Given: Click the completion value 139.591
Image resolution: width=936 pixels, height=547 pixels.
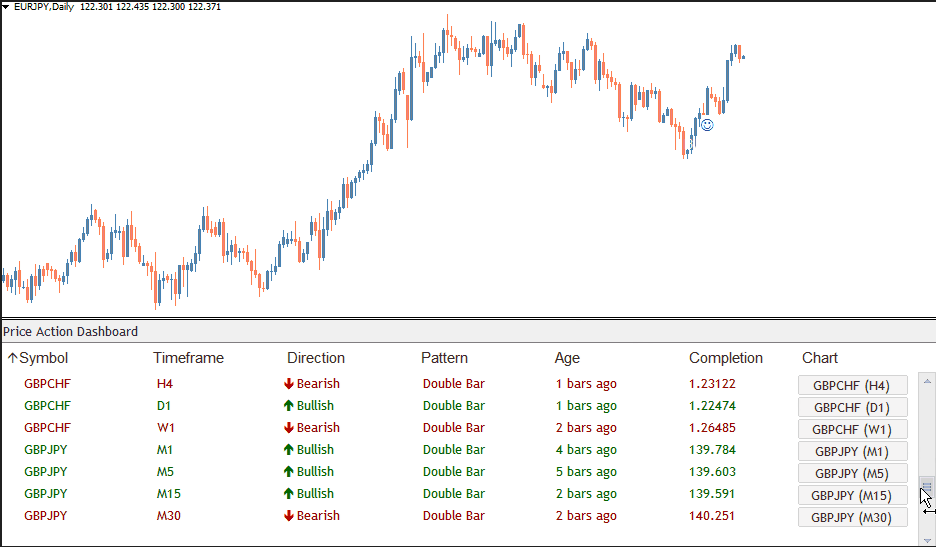Looking at the screenshot, I should 712,494.
